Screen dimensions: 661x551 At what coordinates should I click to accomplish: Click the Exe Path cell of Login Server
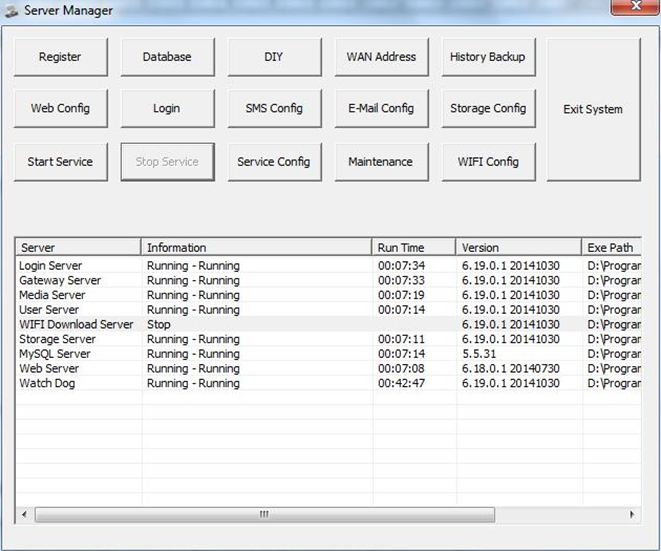tap(614, 266)
